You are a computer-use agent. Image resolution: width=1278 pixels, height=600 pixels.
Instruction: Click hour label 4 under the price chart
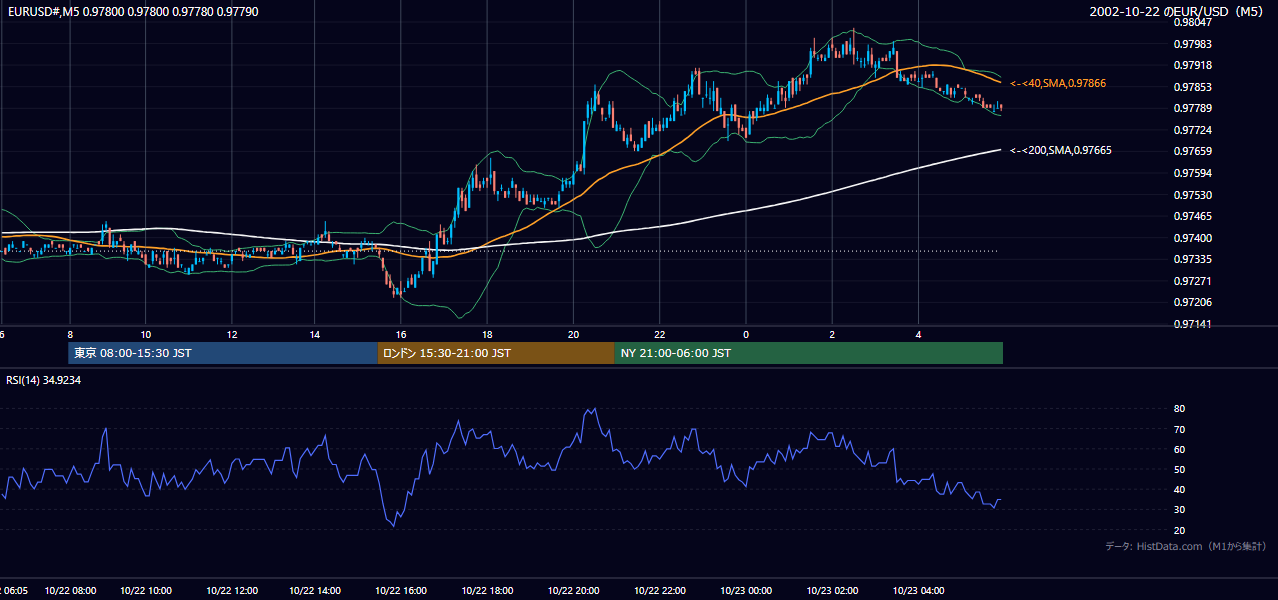tap(918, 334)
